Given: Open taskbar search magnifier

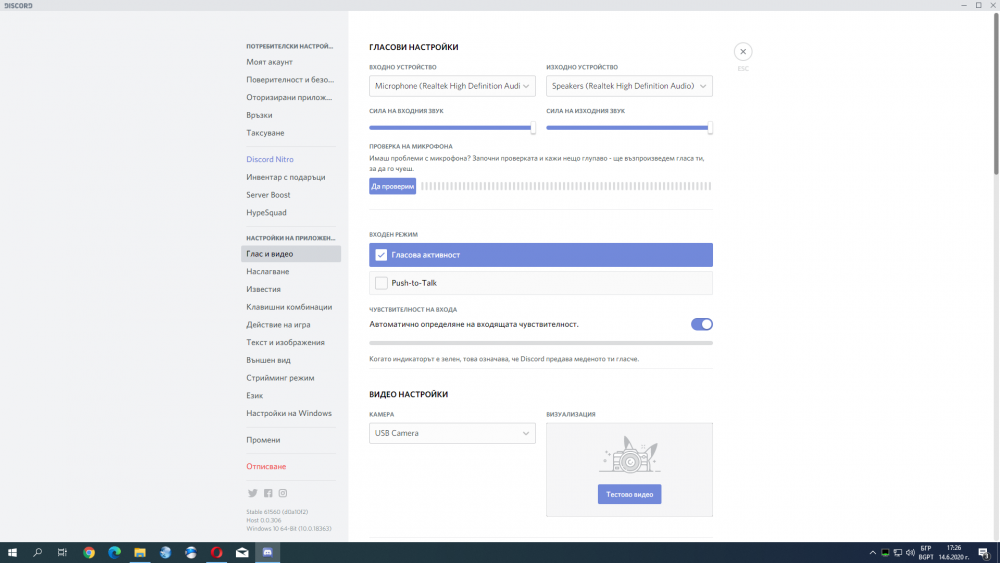Looking at the screenshot, I should click(x=37, y=553).
